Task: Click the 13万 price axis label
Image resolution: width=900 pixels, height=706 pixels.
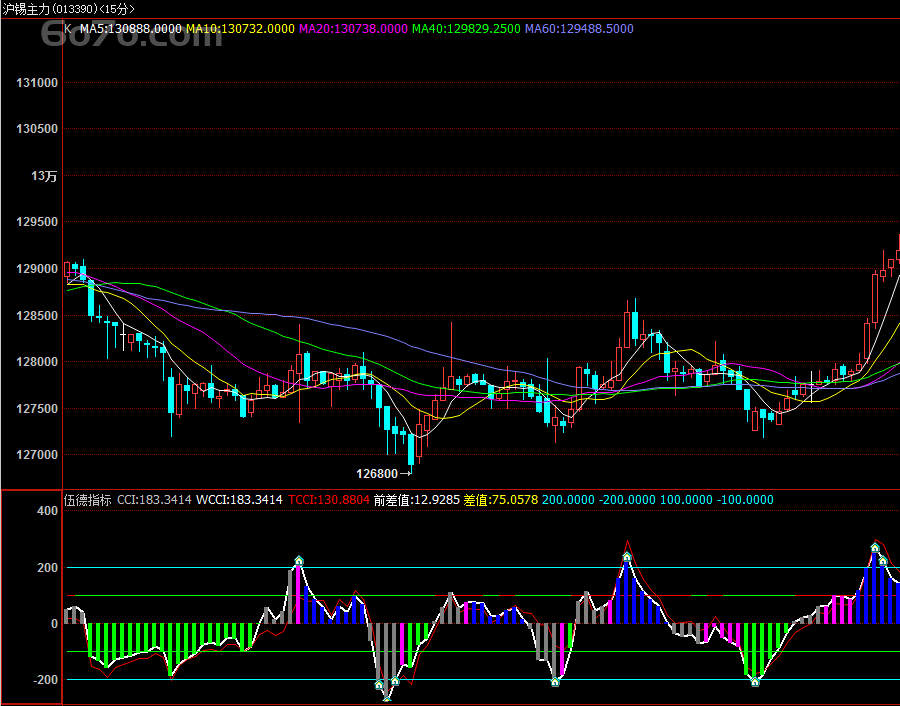Action: click(x=44, y=176)
